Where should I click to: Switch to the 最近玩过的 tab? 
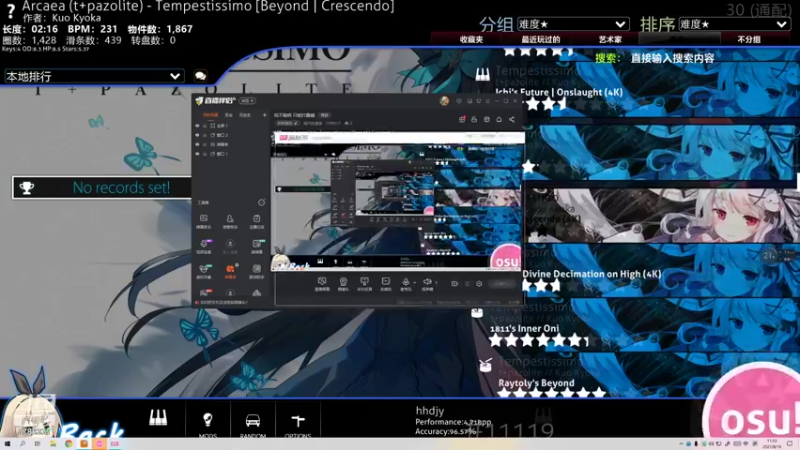pyautogui.click(x=540, y=39)
